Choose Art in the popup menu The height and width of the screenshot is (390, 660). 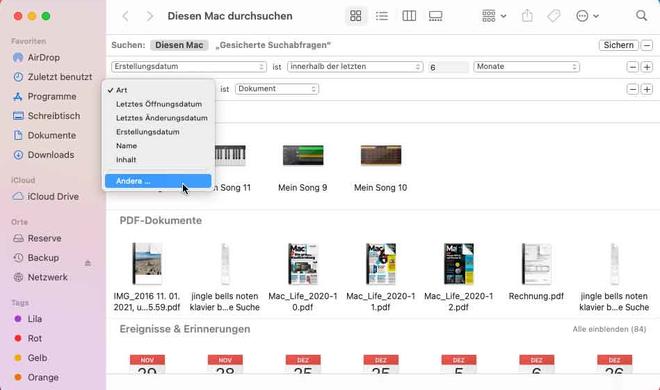point(158,90)
